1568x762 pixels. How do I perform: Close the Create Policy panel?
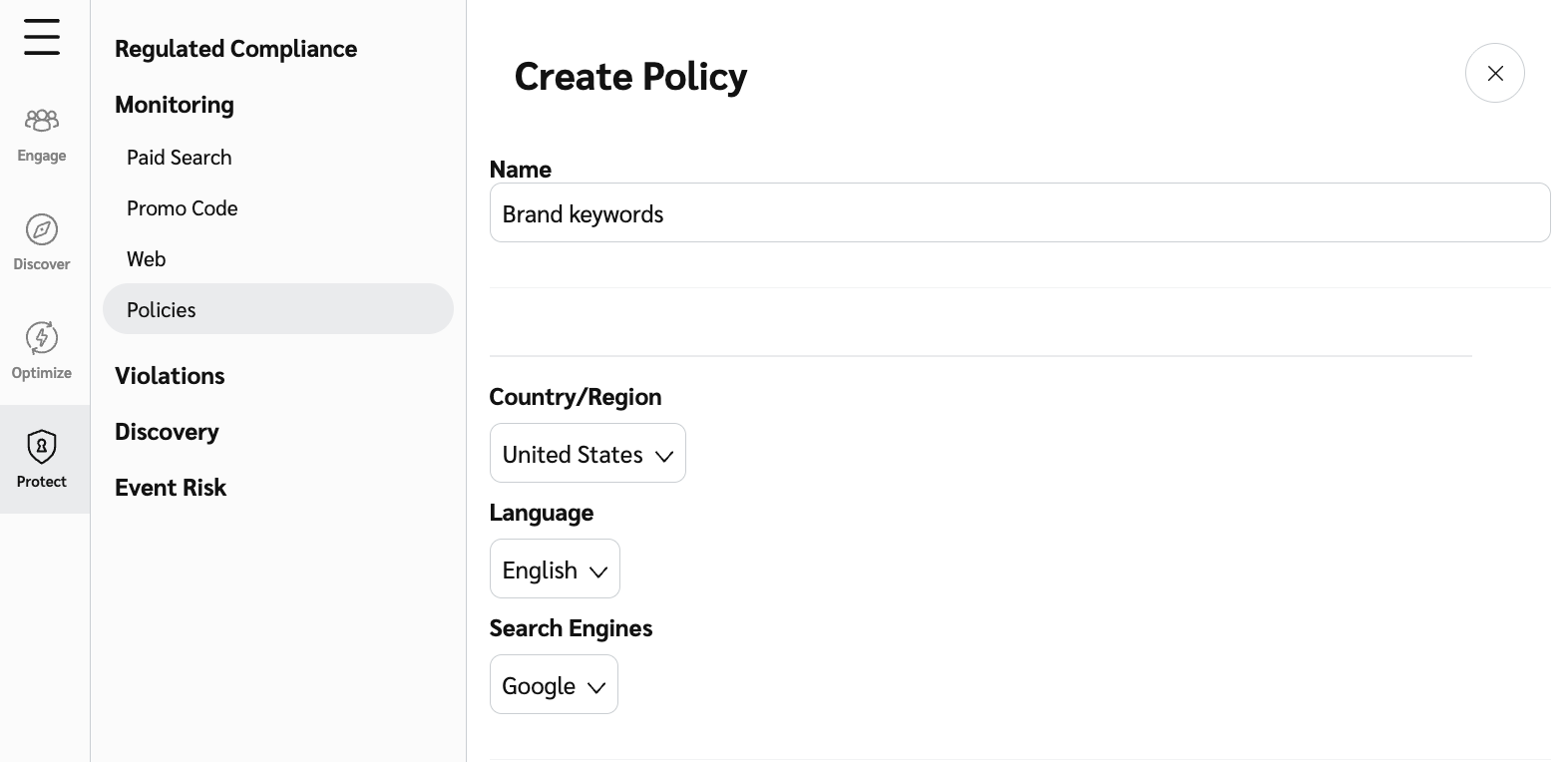[x=1494, y=73]
